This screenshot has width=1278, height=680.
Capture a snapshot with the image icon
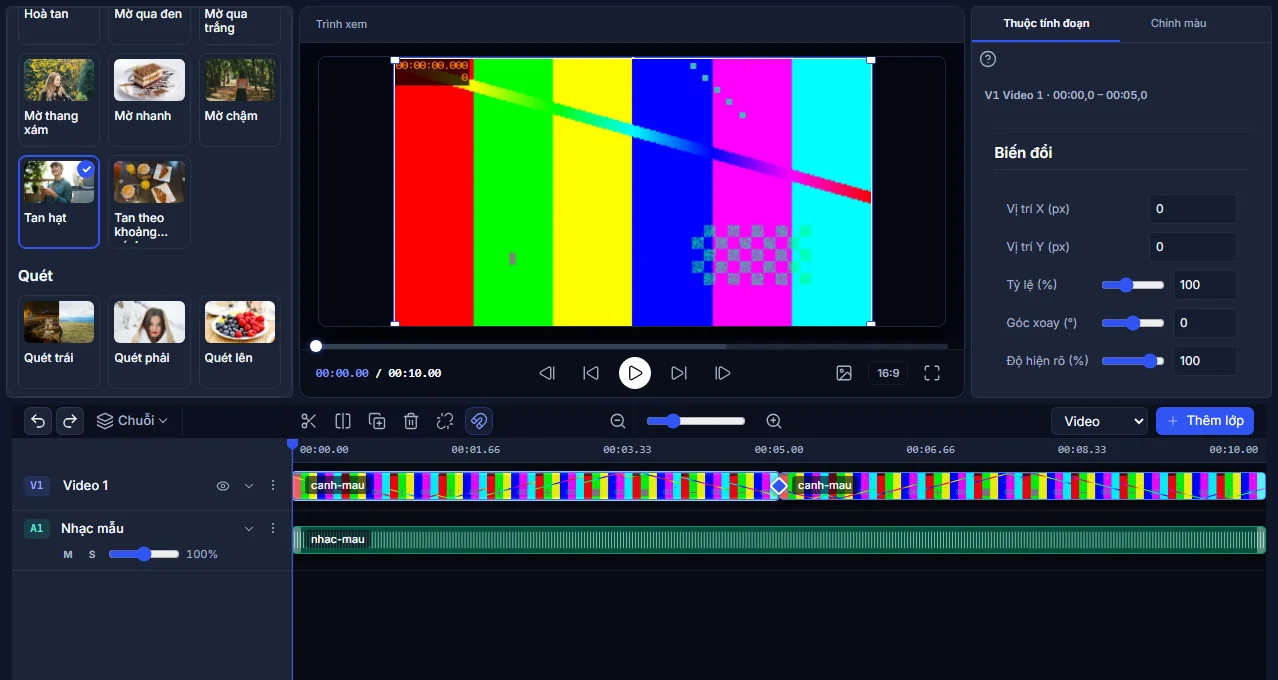[x=844, y=373]
